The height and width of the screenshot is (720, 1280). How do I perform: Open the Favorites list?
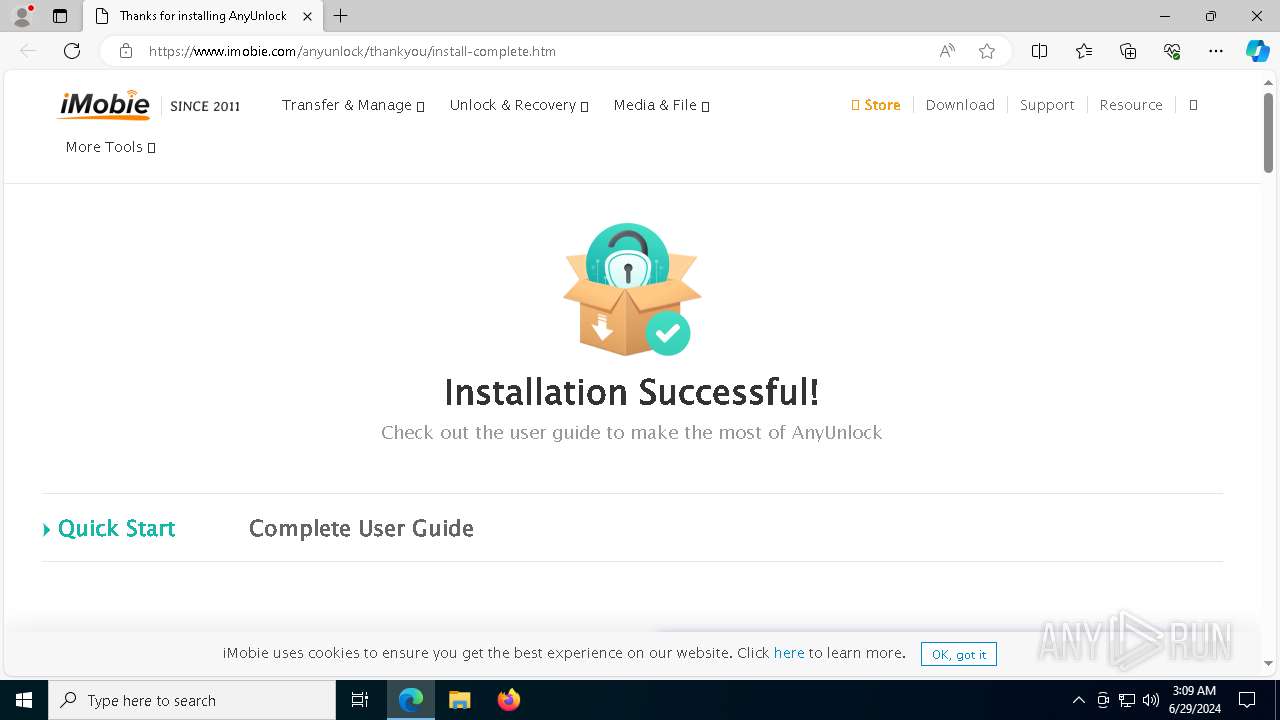[1084, 51]
